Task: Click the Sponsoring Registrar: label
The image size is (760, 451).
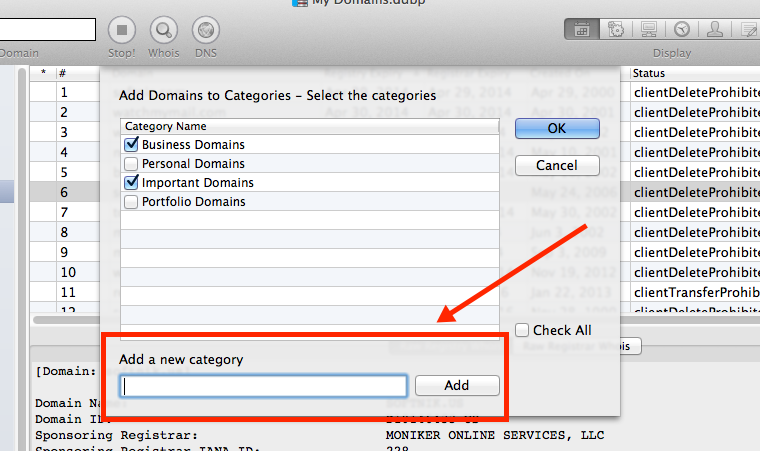Action: [116, 435]
